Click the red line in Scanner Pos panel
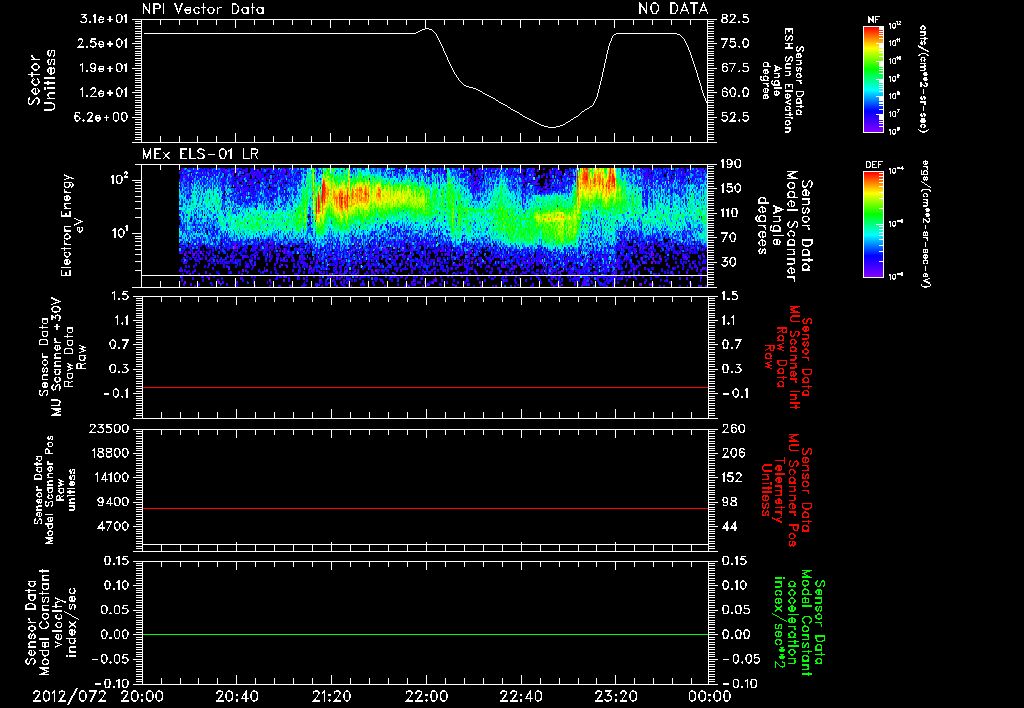Viewport: 1024px width, 708px height. coord(425,509)
